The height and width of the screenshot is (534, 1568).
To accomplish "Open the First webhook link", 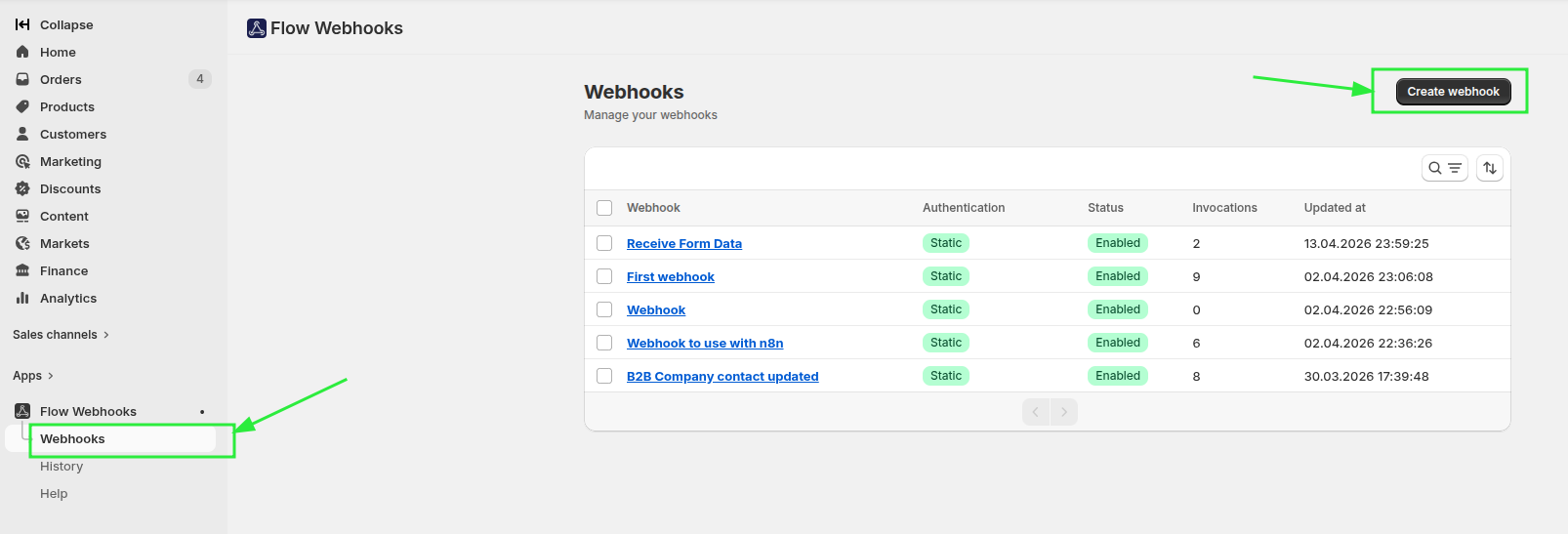I will coord(670,276).
